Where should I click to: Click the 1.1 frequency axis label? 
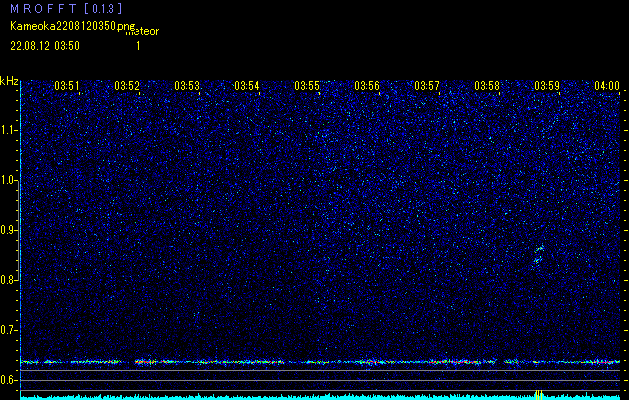pyautogui.click(x=9, y=130)
